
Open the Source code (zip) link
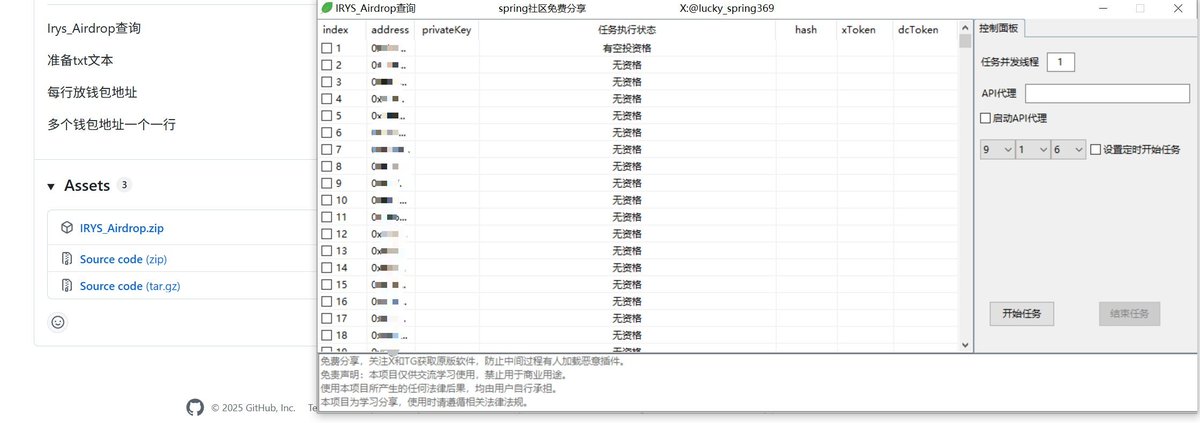pos(125,259)
